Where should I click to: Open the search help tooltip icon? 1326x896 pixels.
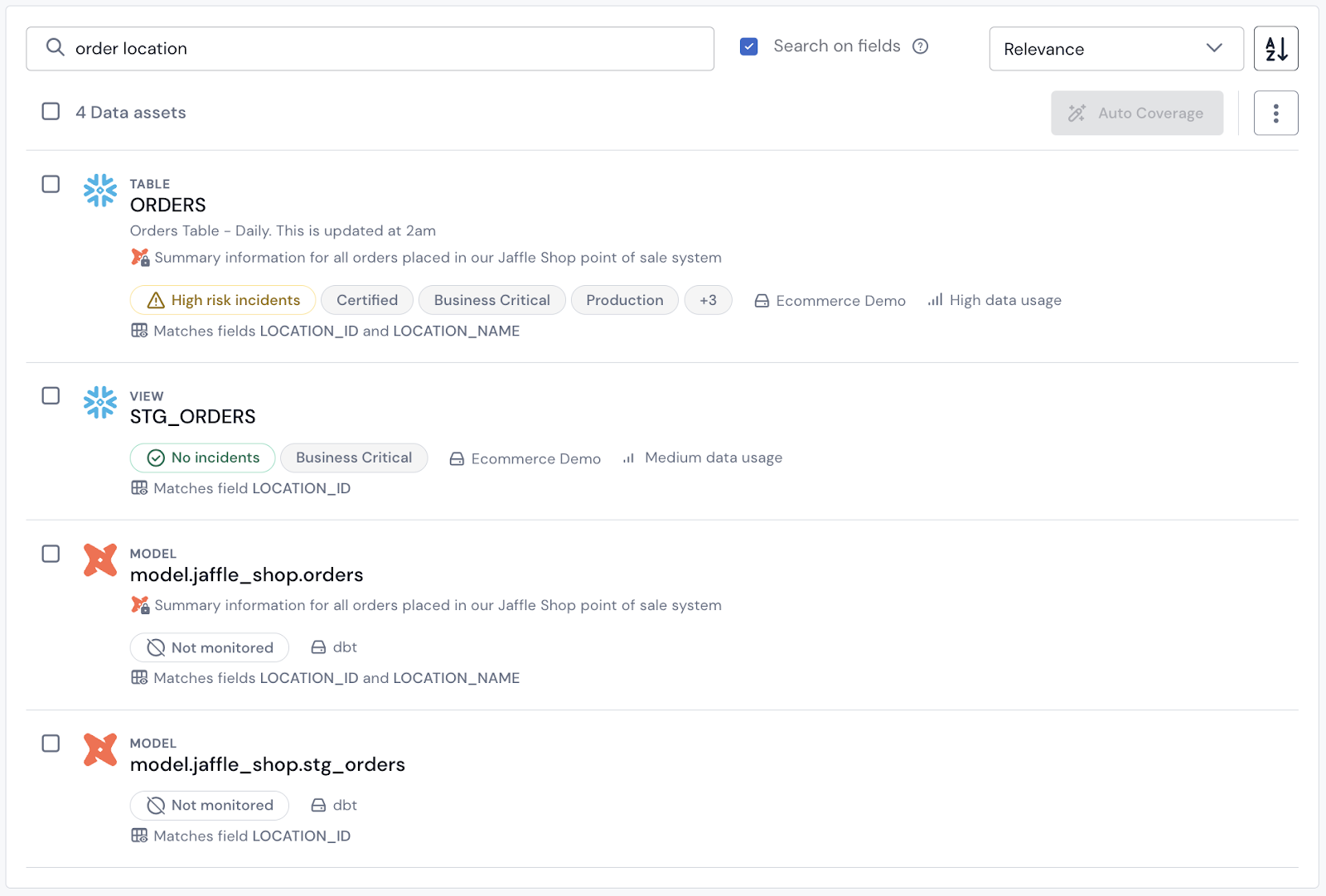(921, 46)
